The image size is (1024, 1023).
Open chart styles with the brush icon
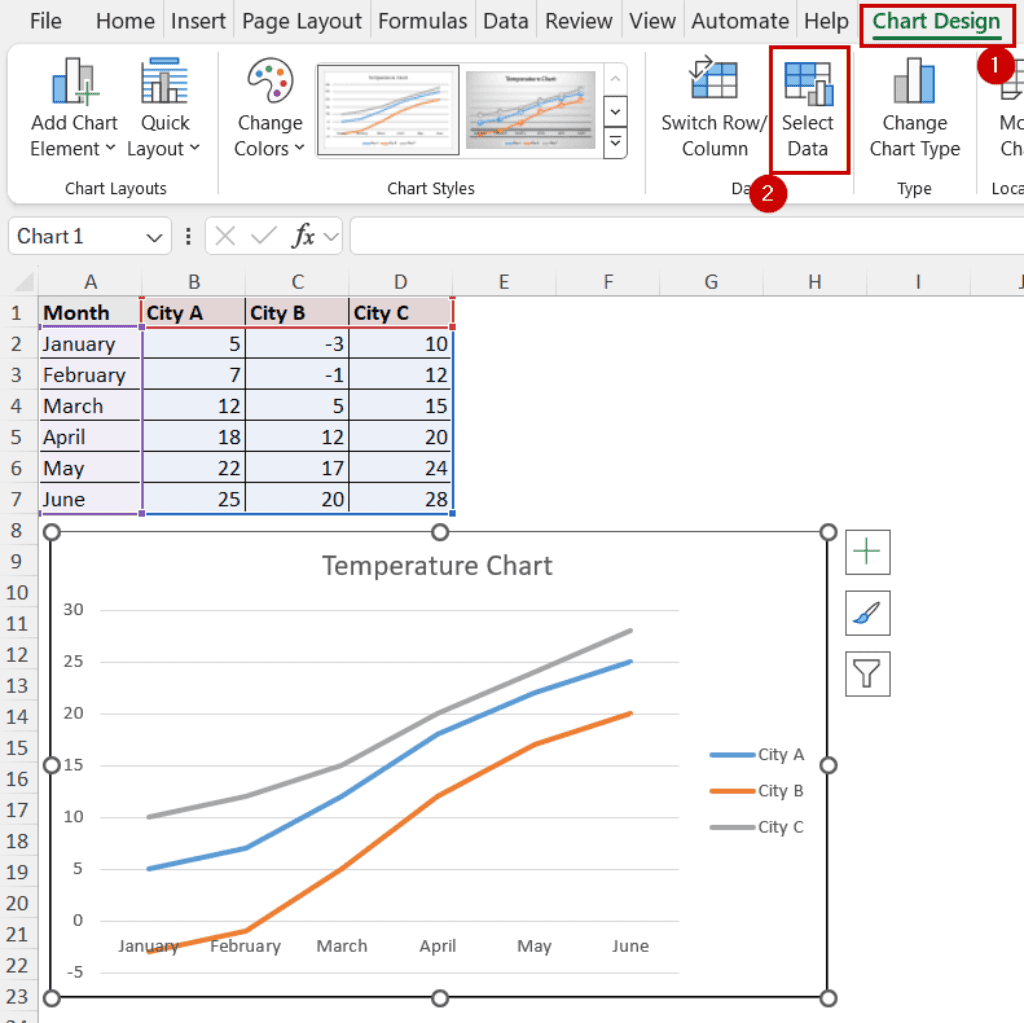point(867,613)
